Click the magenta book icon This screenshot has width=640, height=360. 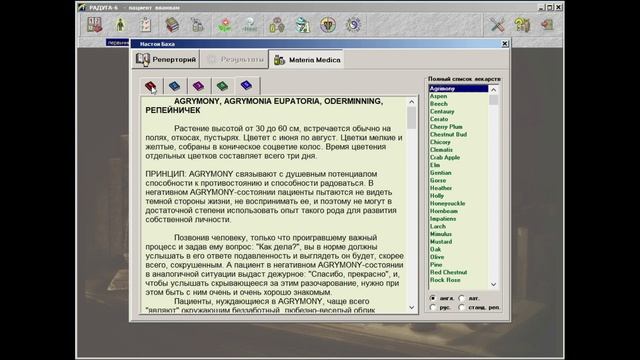coord(198,86)
